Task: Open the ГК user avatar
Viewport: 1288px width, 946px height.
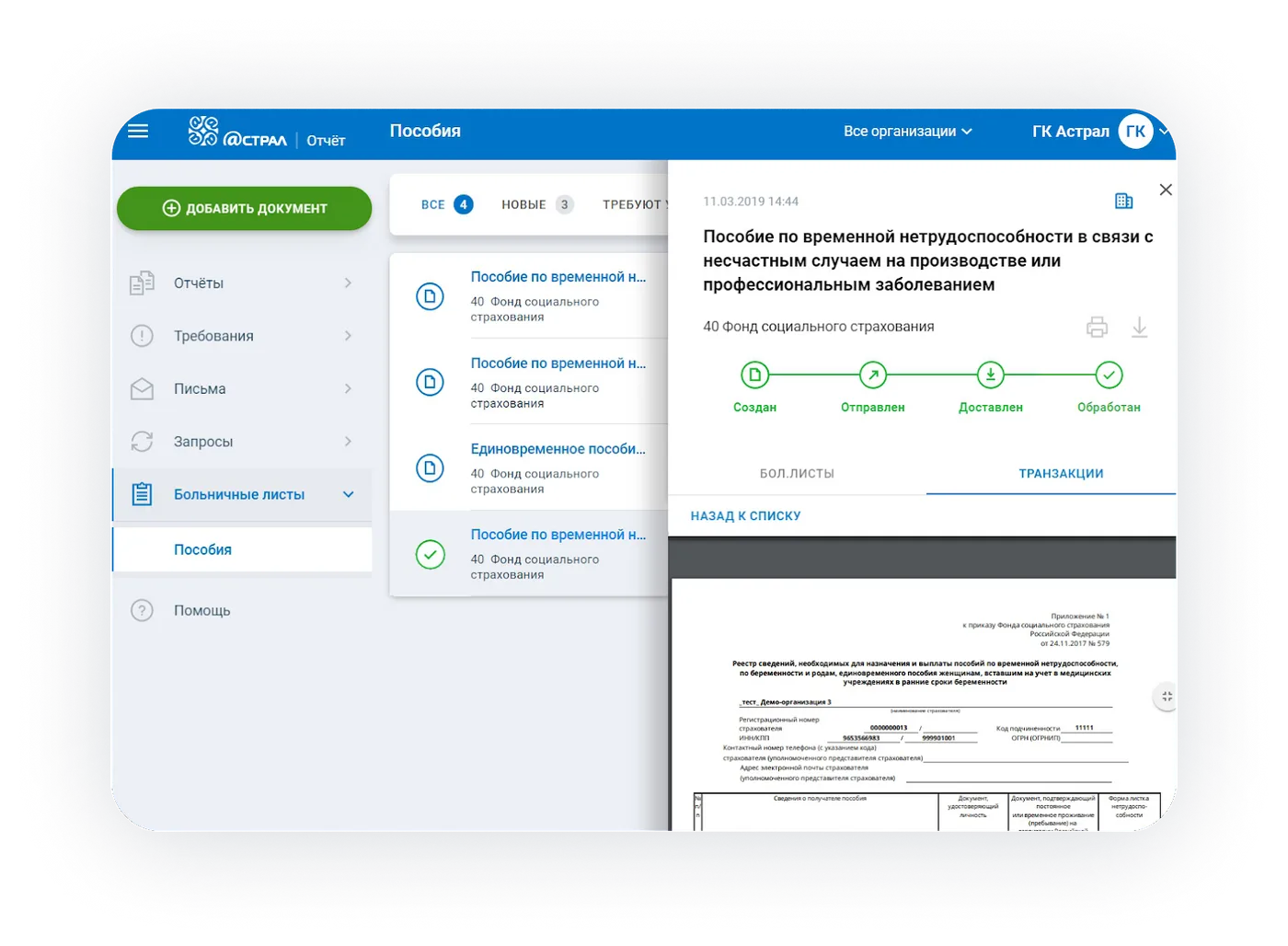Action: pos(1135,132)
